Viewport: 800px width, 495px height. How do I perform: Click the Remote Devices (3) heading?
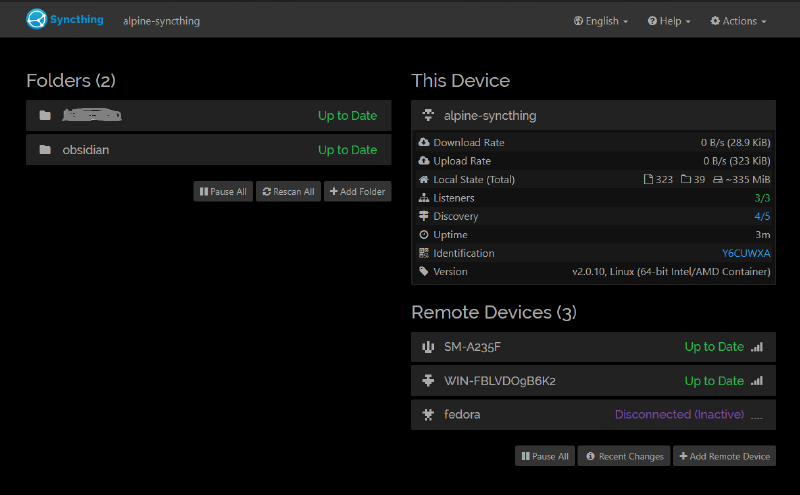pyautogui.click(x=494, y=312)
